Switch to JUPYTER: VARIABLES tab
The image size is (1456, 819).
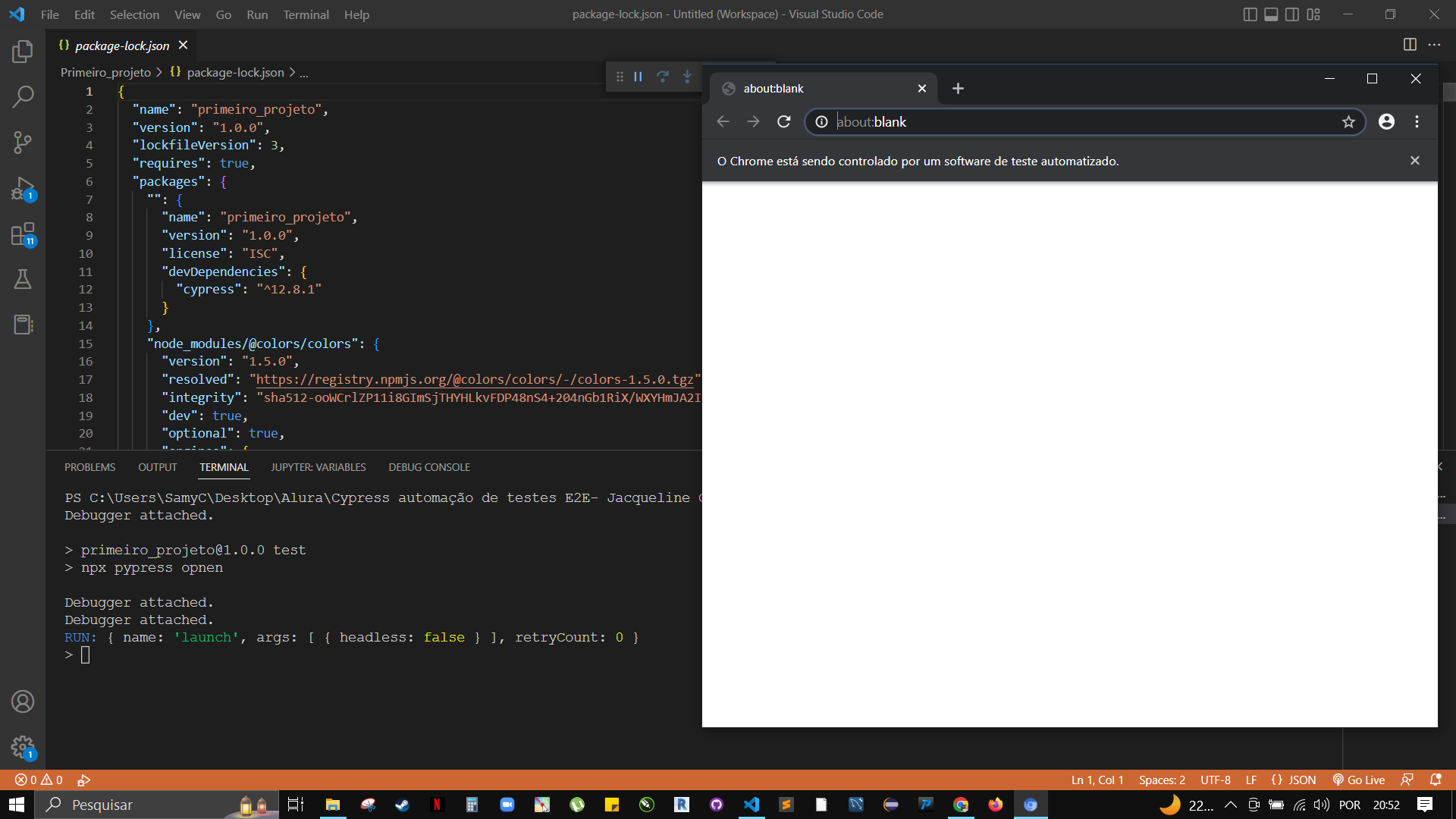click(318, 467)
